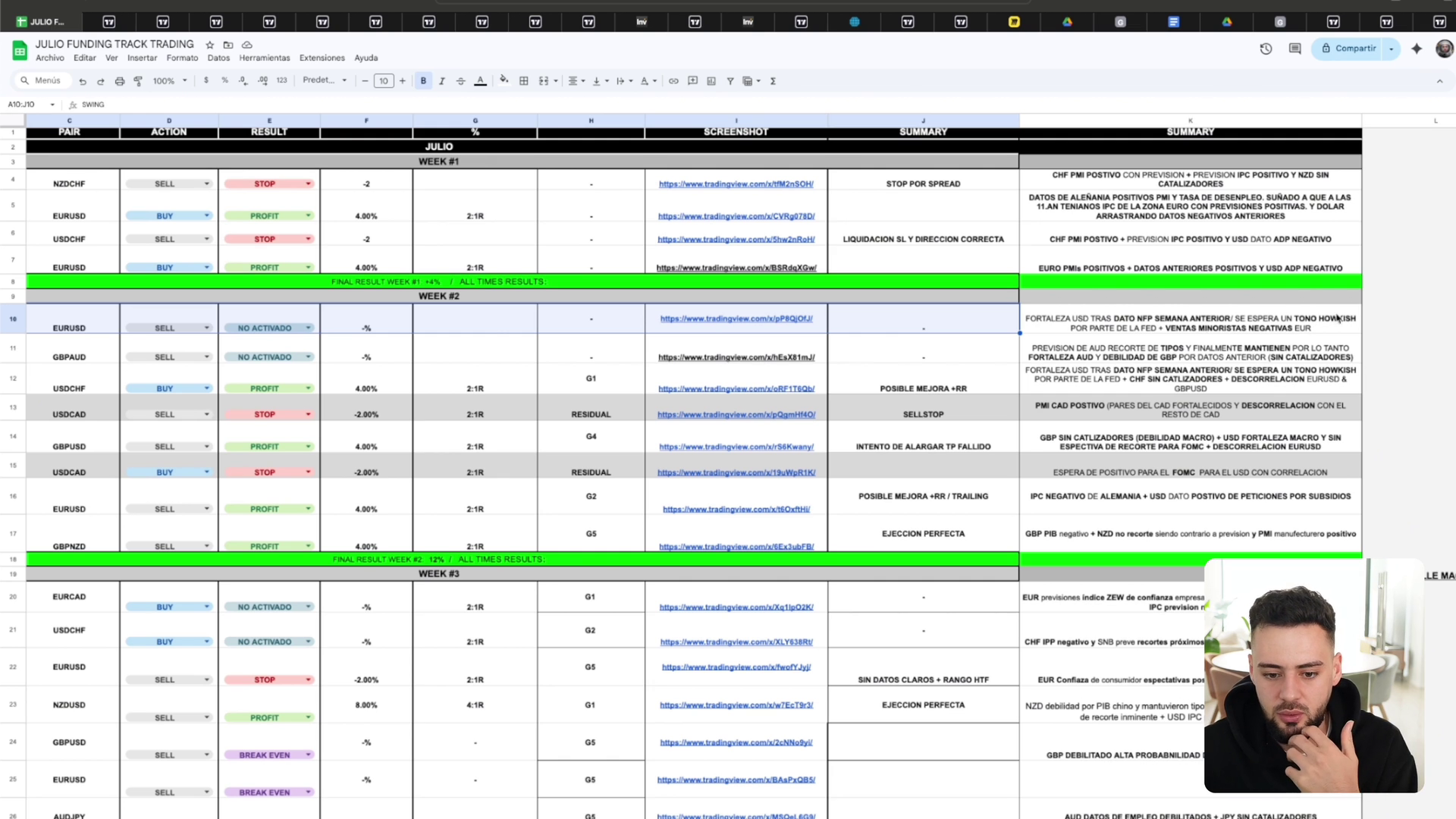The image size is (1456, 819).
Task: Click the create filter funnel icon
Action: coord(730,81)
